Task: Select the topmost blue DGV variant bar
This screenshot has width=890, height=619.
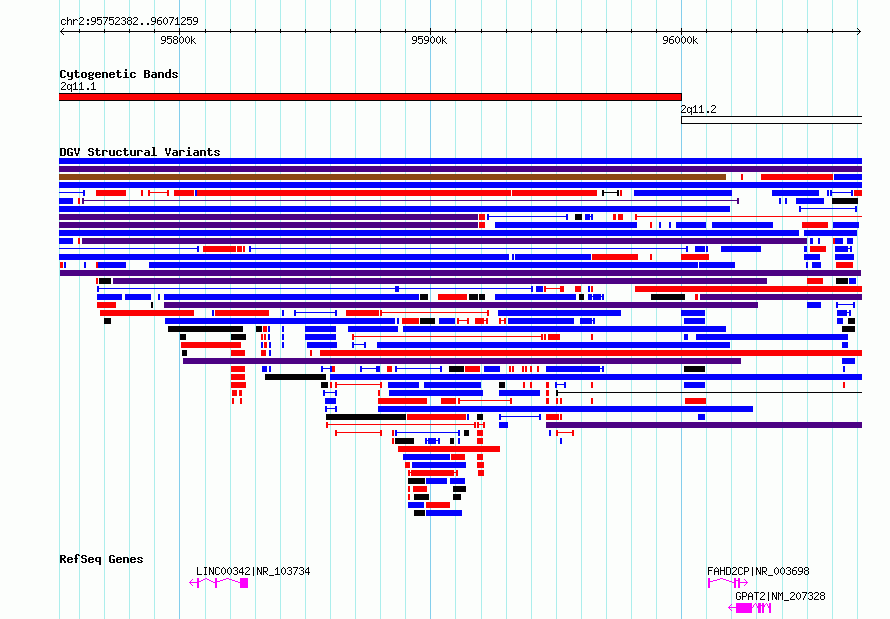Action: [460, 161]
